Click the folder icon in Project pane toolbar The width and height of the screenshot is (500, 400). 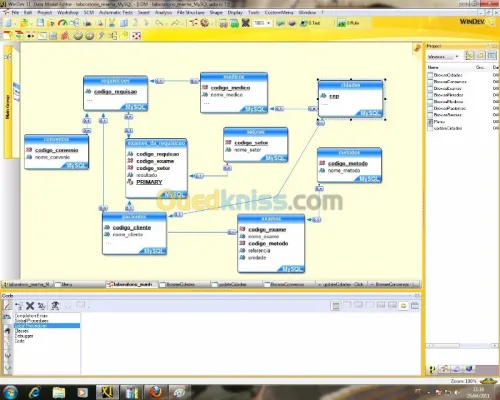481,56
